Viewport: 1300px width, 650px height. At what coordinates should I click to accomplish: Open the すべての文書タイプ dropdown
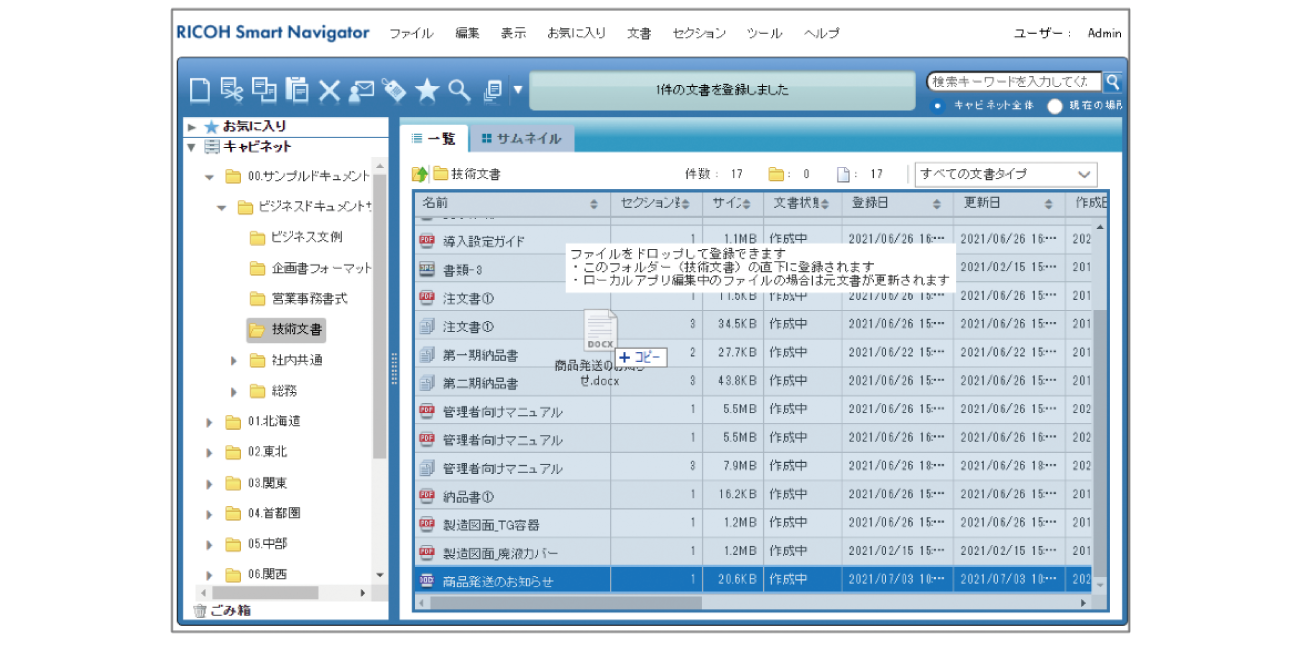[x=1005, y=174]
